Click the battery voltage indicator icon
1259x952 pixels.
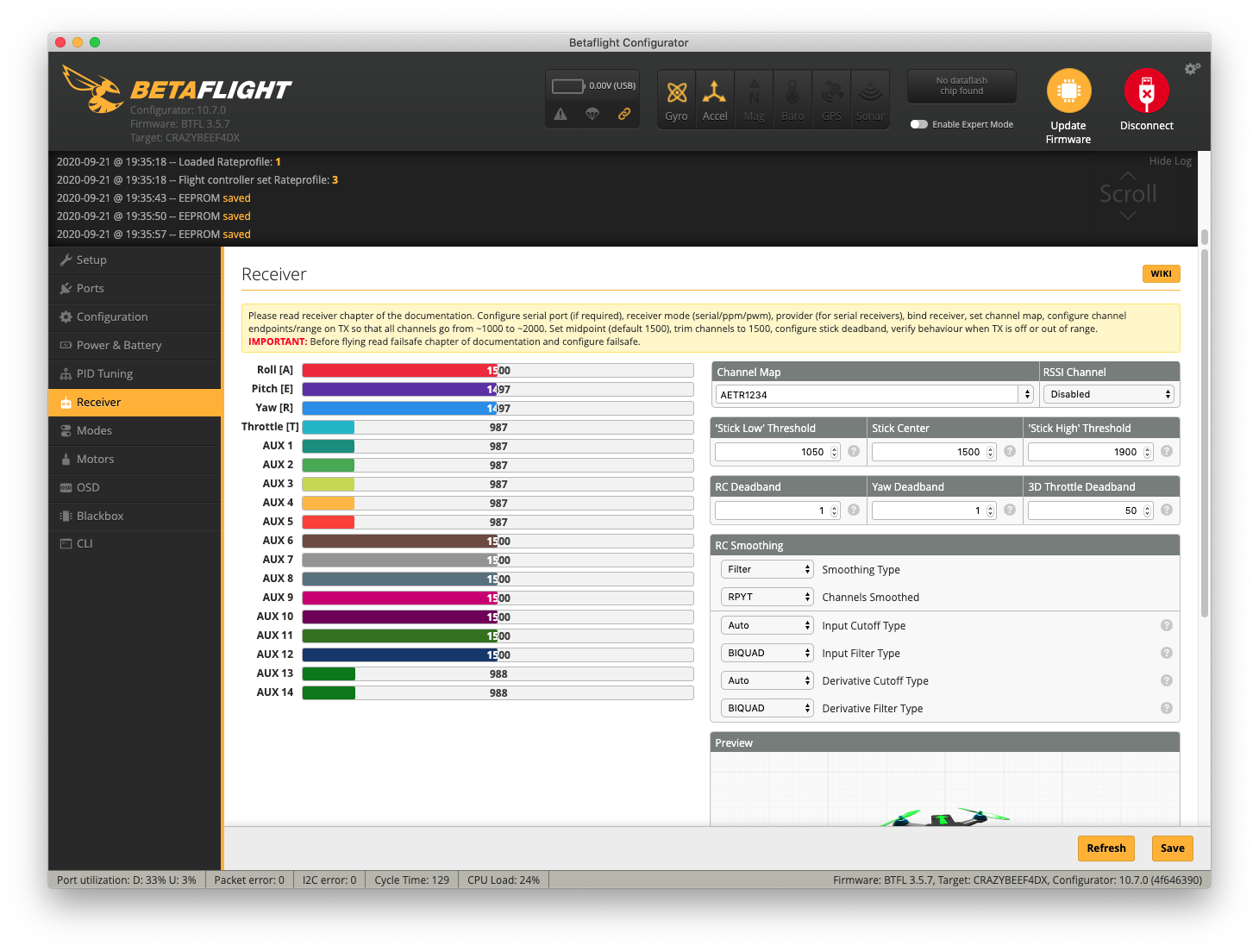click(568, 85)
